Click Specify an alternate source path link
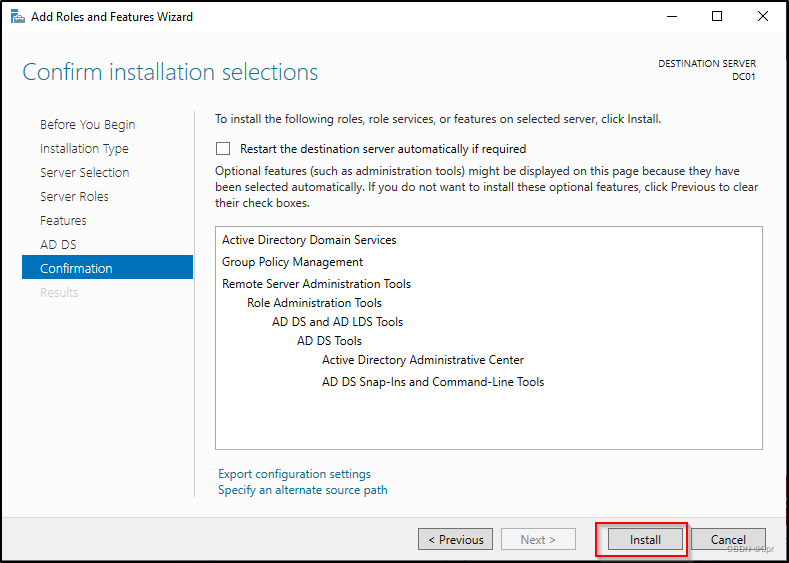Screen dimensions: 789x563 (x=303, y=490)
